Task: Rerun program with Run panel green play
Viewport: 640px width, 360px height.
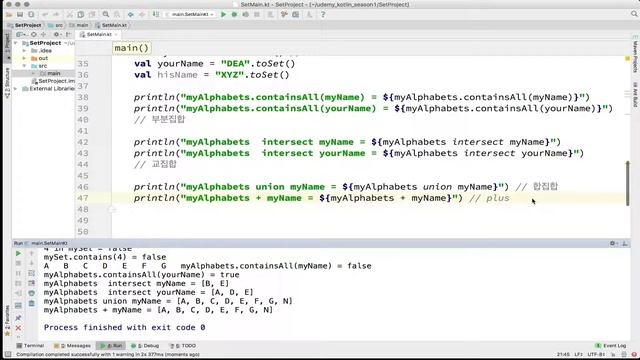Action: tap(18, 253)
